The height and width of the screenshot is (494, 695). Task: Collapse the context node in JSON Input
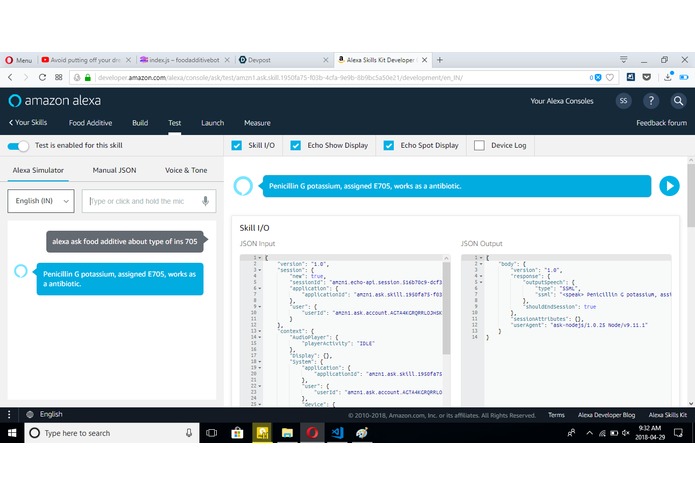click(260, 331)
